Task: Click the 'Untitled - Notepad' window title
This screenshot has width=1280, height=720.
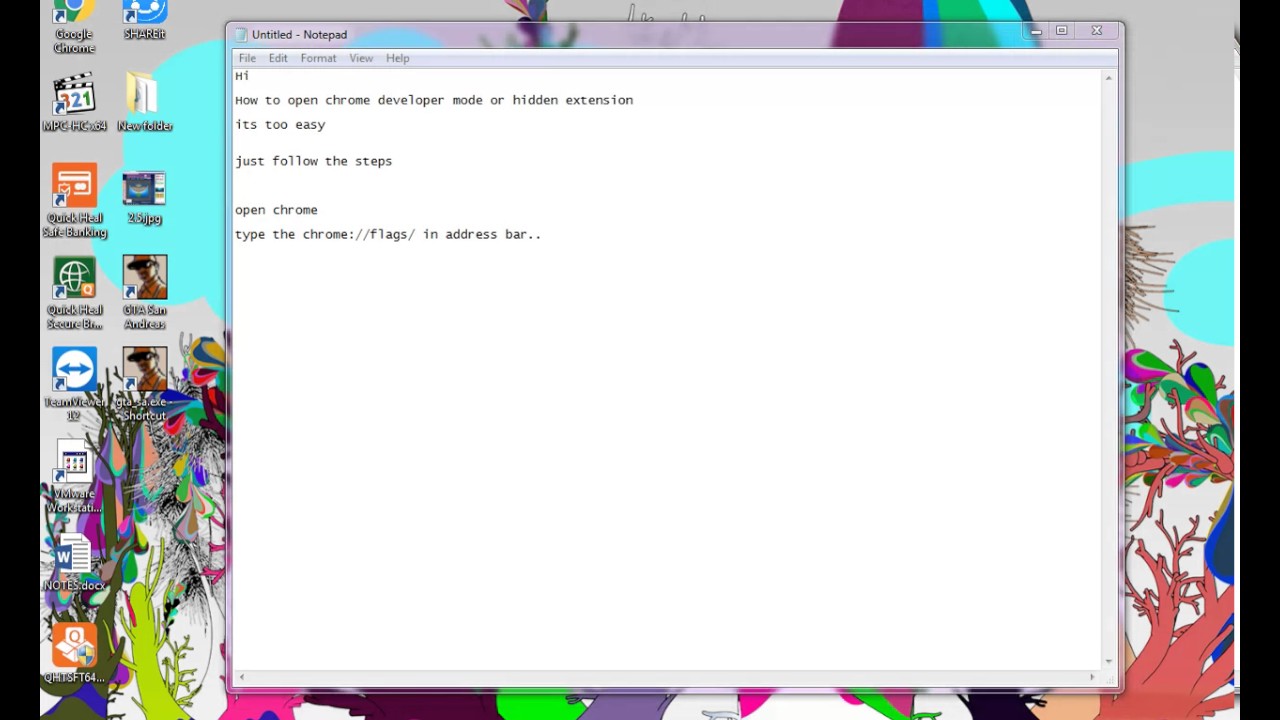Action: [299, 34]
